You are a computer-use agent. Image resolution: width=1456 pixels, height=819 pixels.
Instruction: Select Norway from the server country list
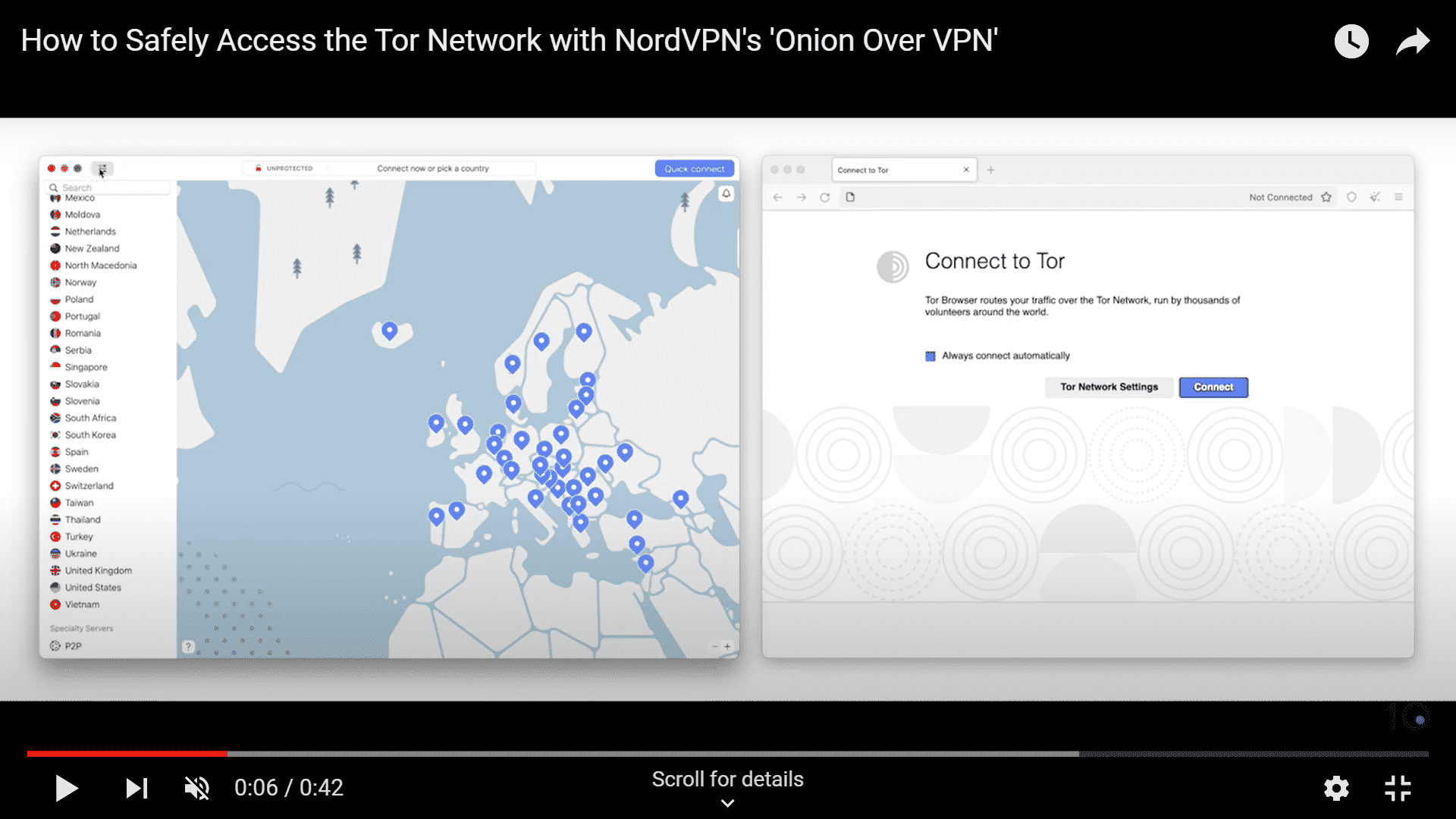coord(81,281)
